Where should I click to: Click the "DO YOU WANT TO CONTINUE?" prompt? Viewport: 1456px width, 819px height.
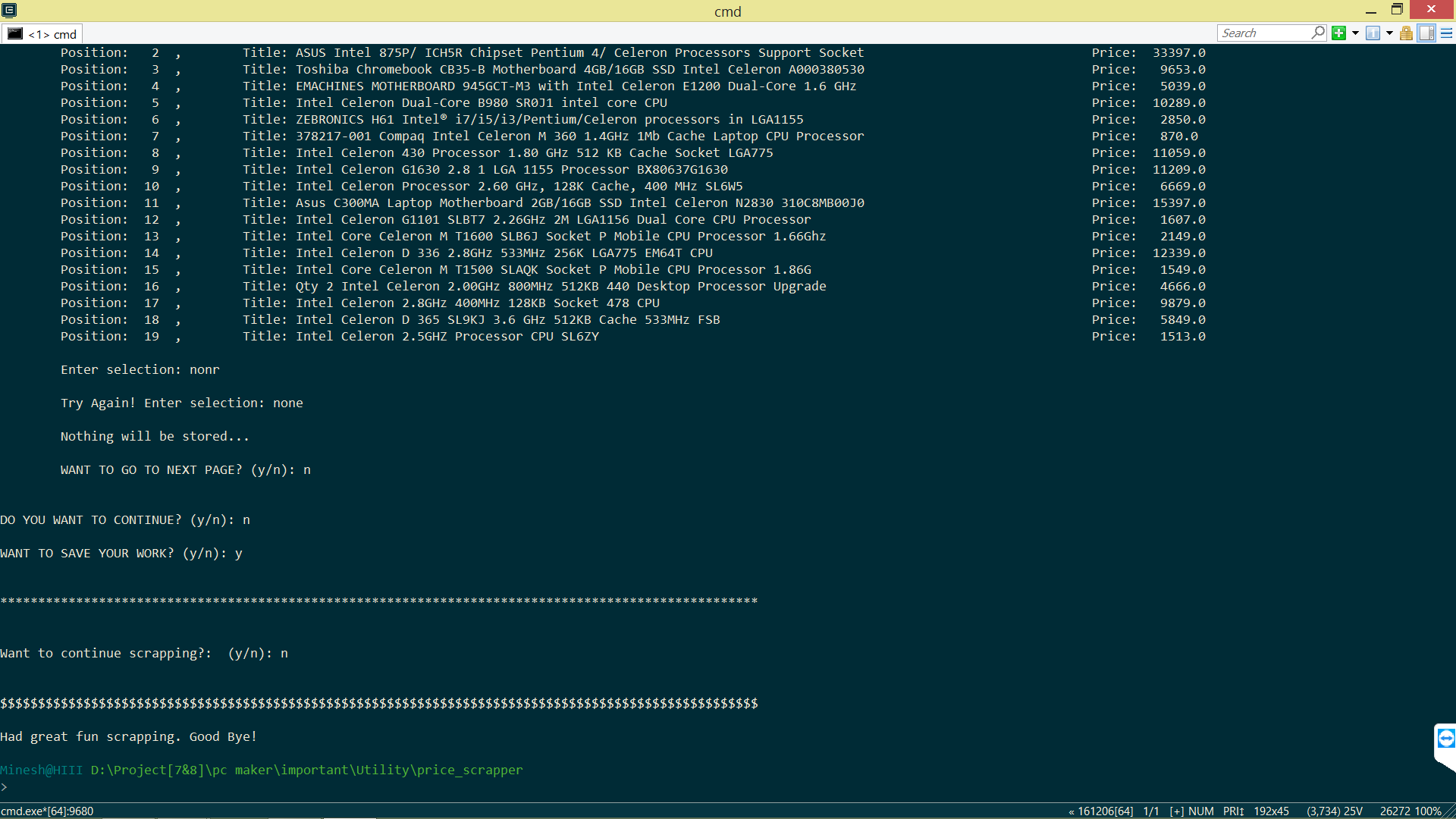[124, 520]
